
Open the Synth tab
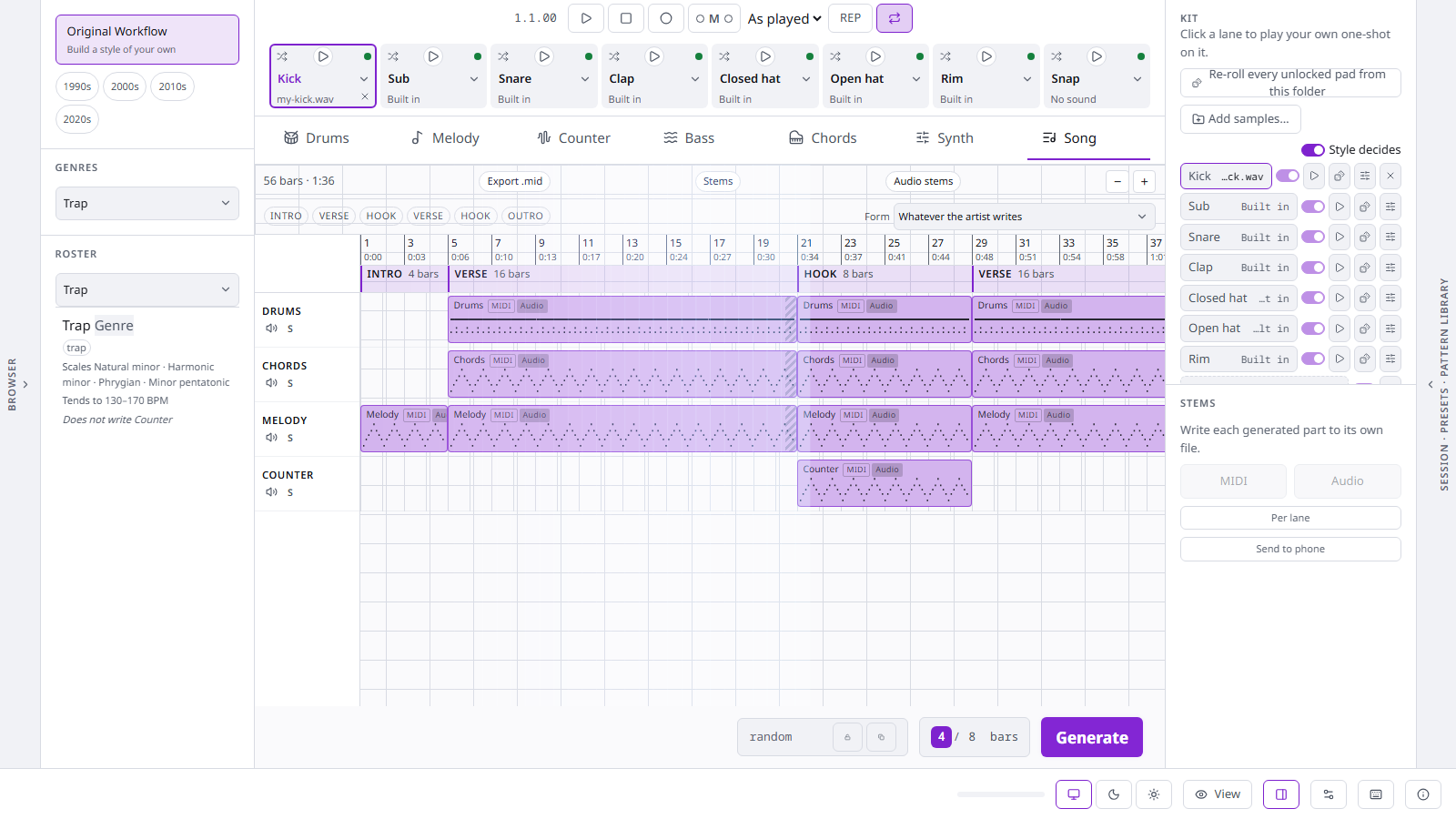945,138
